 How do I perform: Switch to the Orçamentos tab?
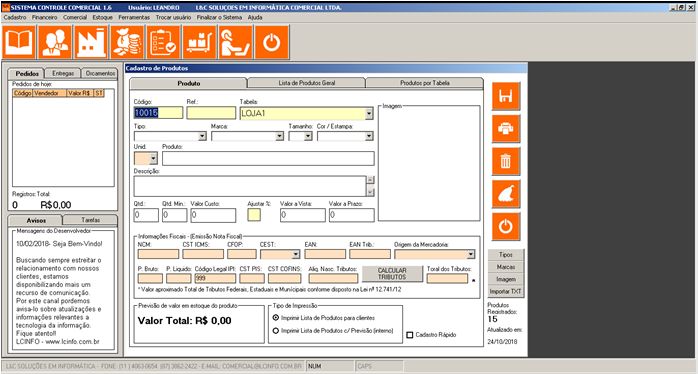(x=100, y=73)
